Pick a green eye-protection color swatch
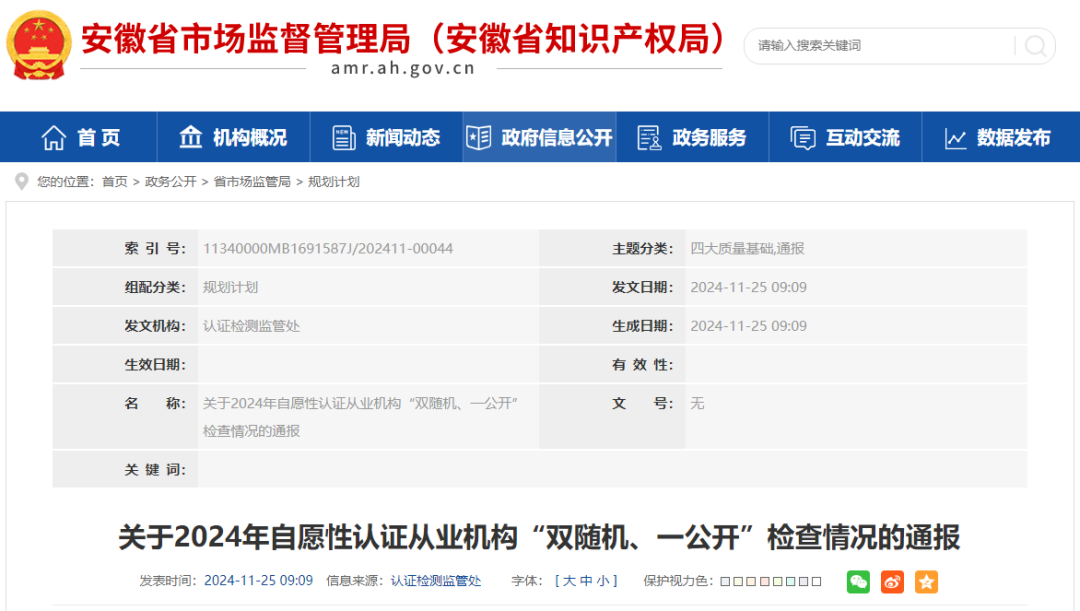The width and height of the screenshot is (1080, 611). [778, 581]
